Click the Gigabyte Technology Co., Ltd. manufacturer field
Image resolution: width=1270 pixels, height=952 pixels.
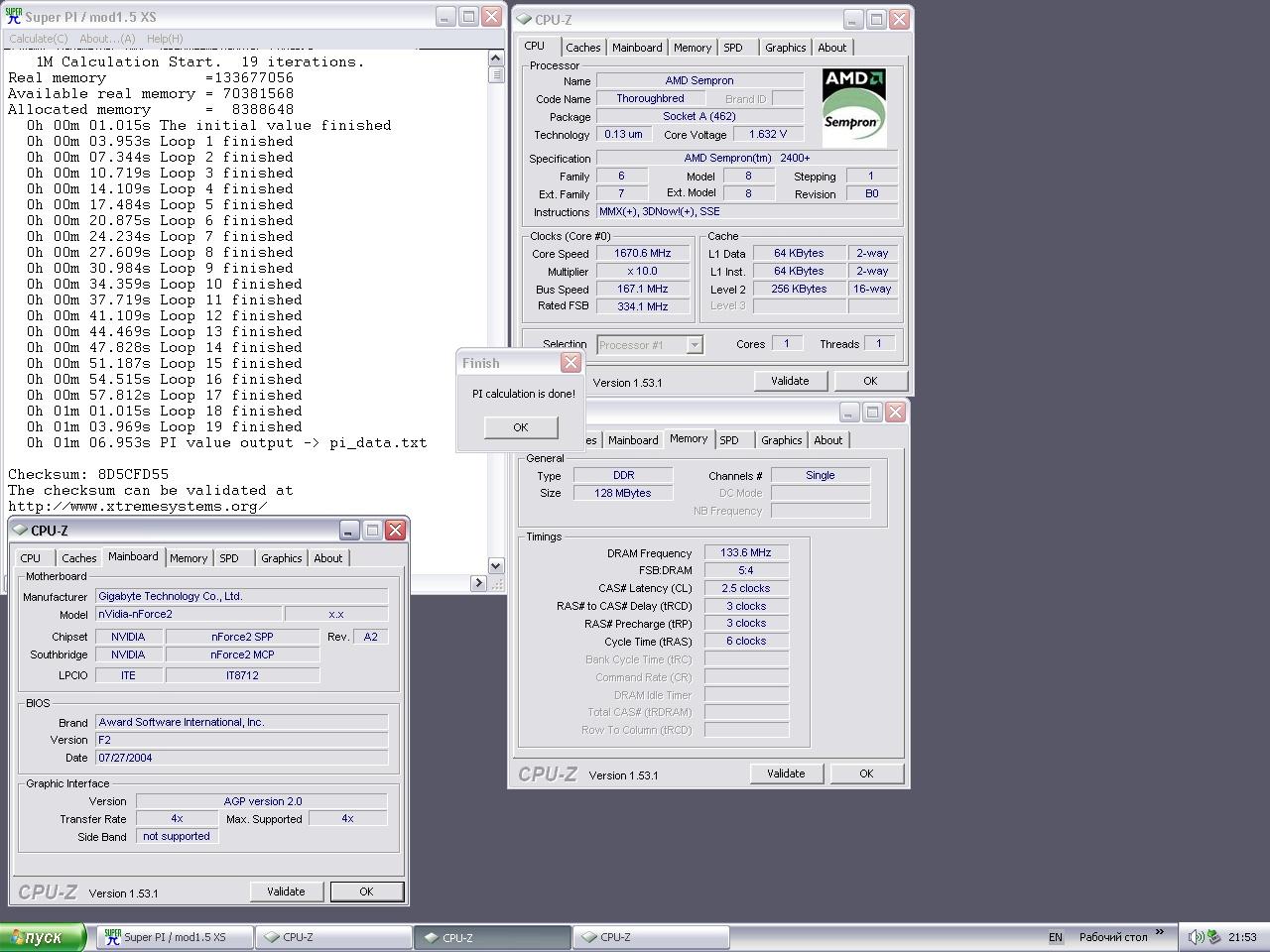pyautogui.click(x=241, y=597)
